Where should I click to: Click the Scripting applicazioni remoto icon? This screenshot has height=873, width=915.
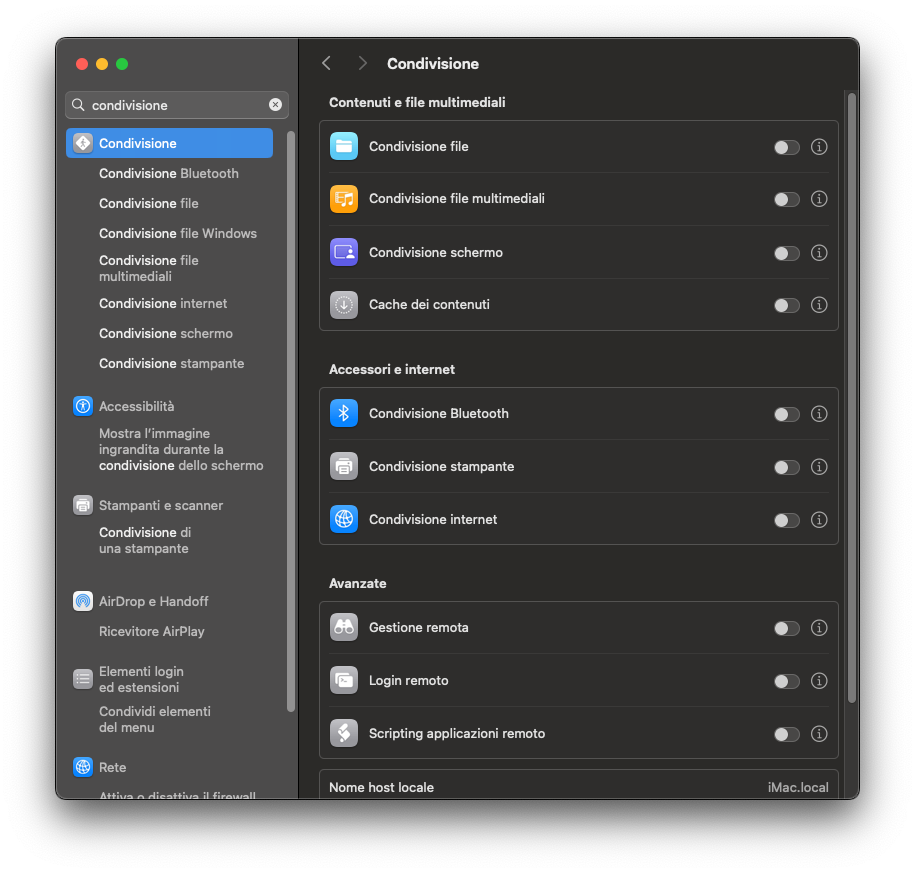pos(344,734)
